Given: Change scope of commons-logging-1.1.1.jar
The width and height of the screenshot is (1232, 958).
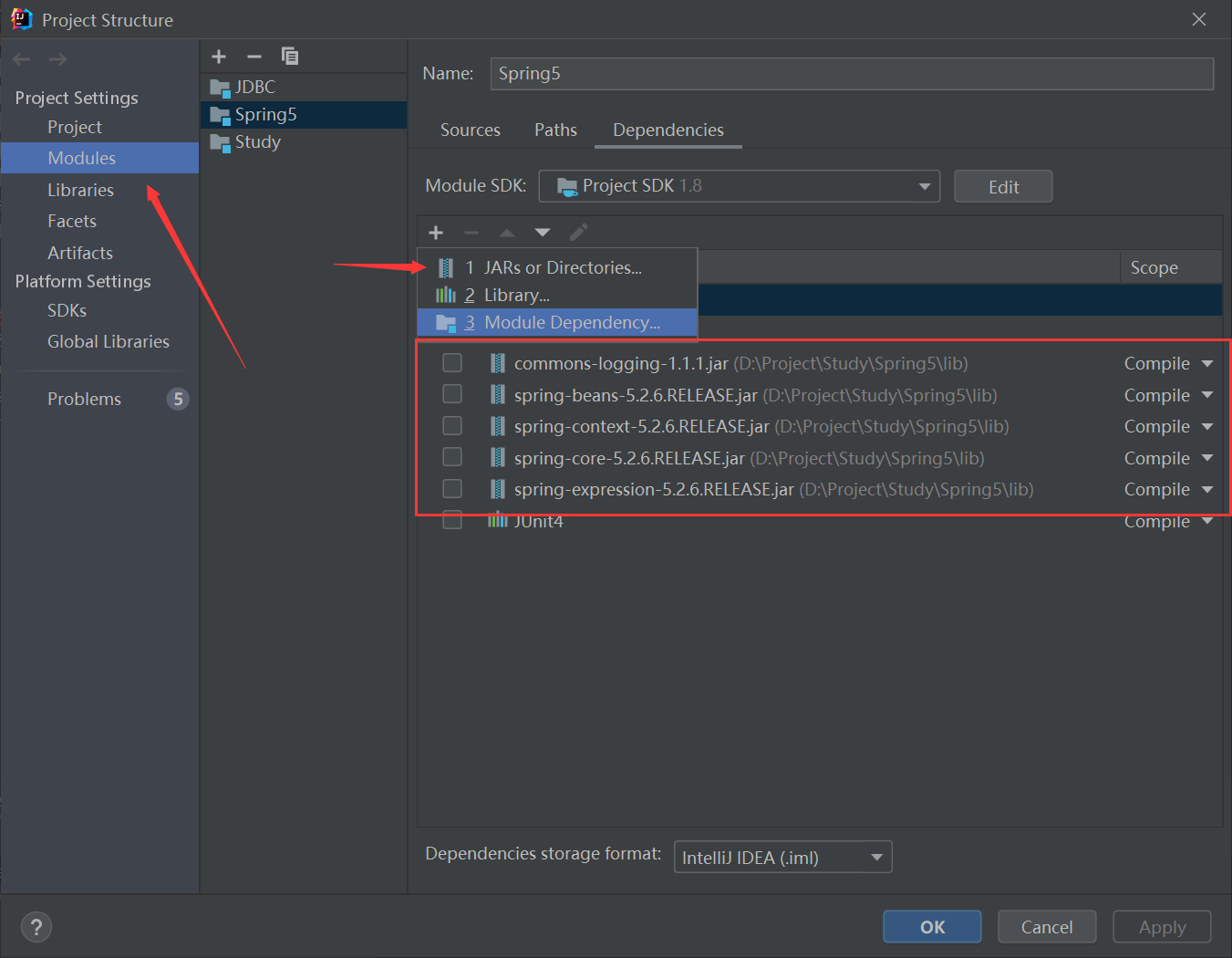Looking at the screenshot, I should (x=1168, y=363).
